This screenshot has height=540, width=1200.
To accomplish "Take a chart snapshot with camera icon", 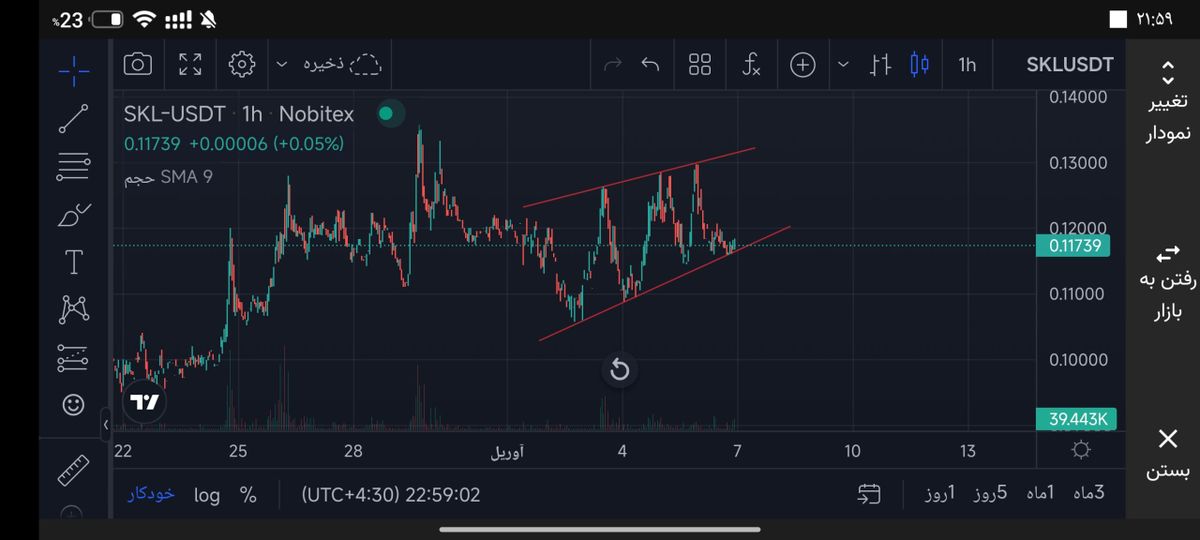I will [x=137, y=64].
